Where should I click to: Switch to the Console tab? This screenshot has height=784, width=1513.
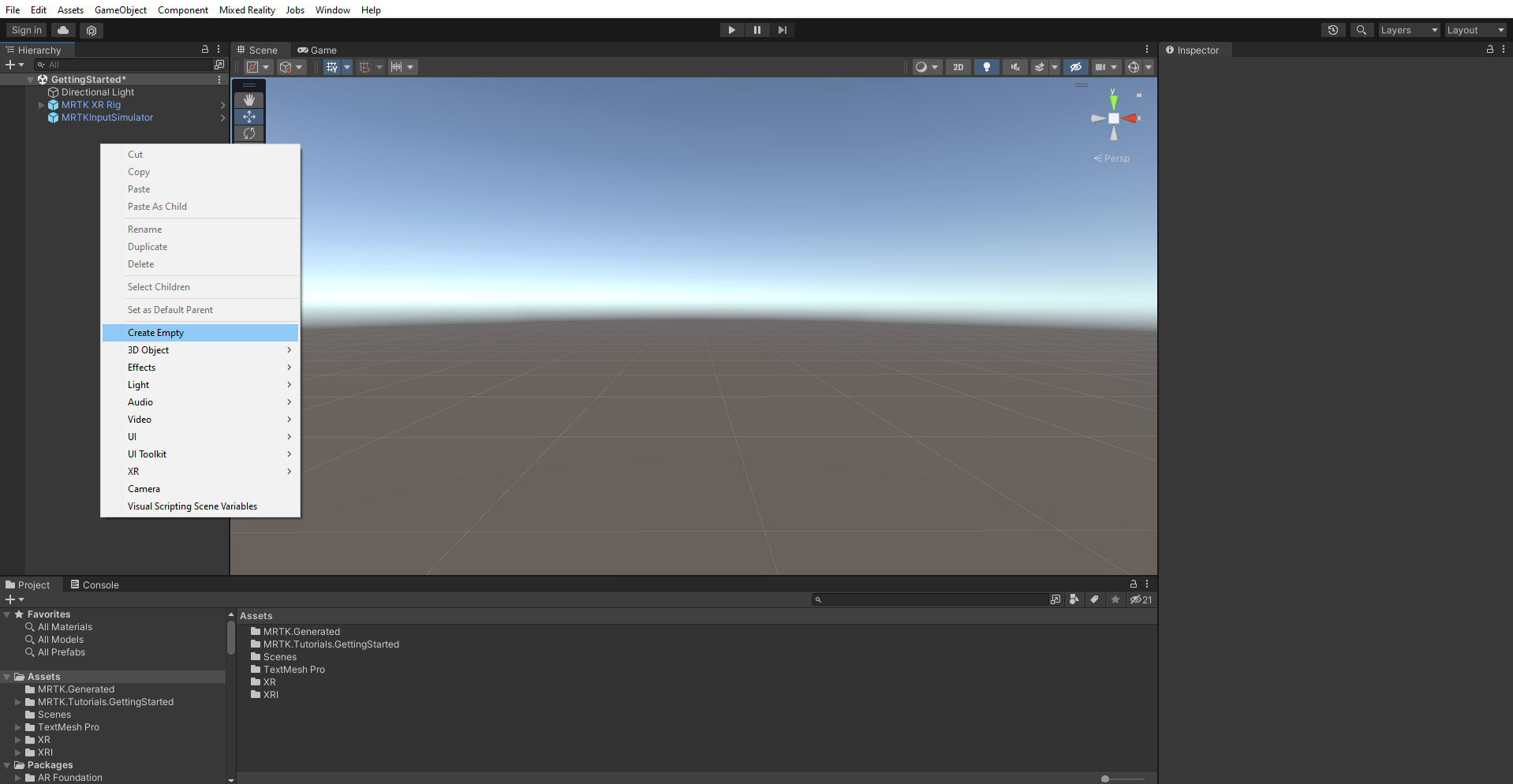coord(95,584)
